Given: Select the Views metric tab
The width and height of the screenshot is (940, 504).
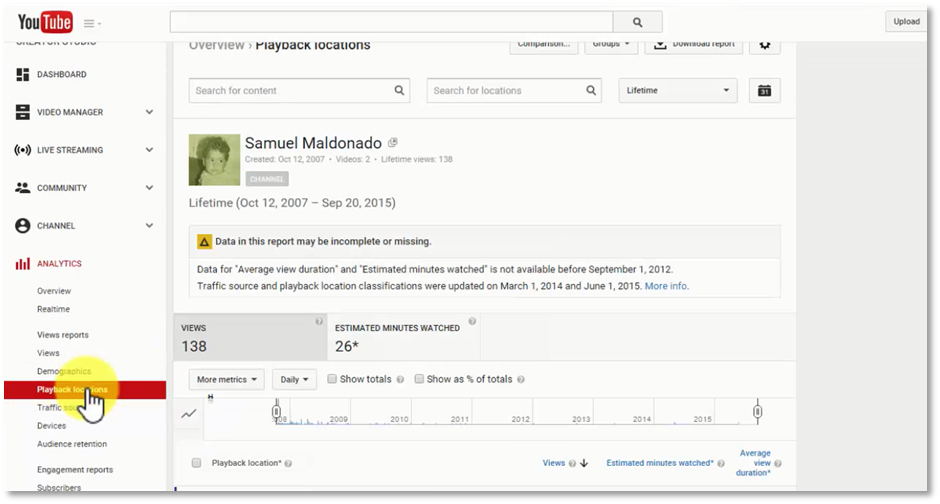Looking at the screenshot, I should pyautogui.click(x=251, y=337).
